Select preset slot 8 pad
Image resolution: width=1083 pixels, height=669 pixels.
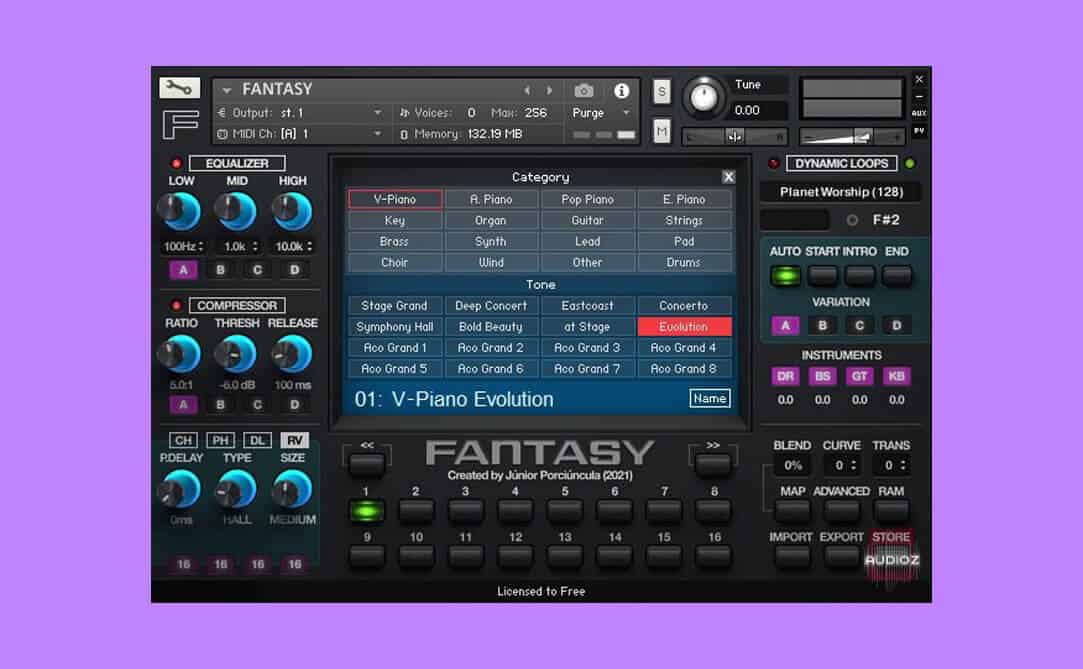pos(713,511)
